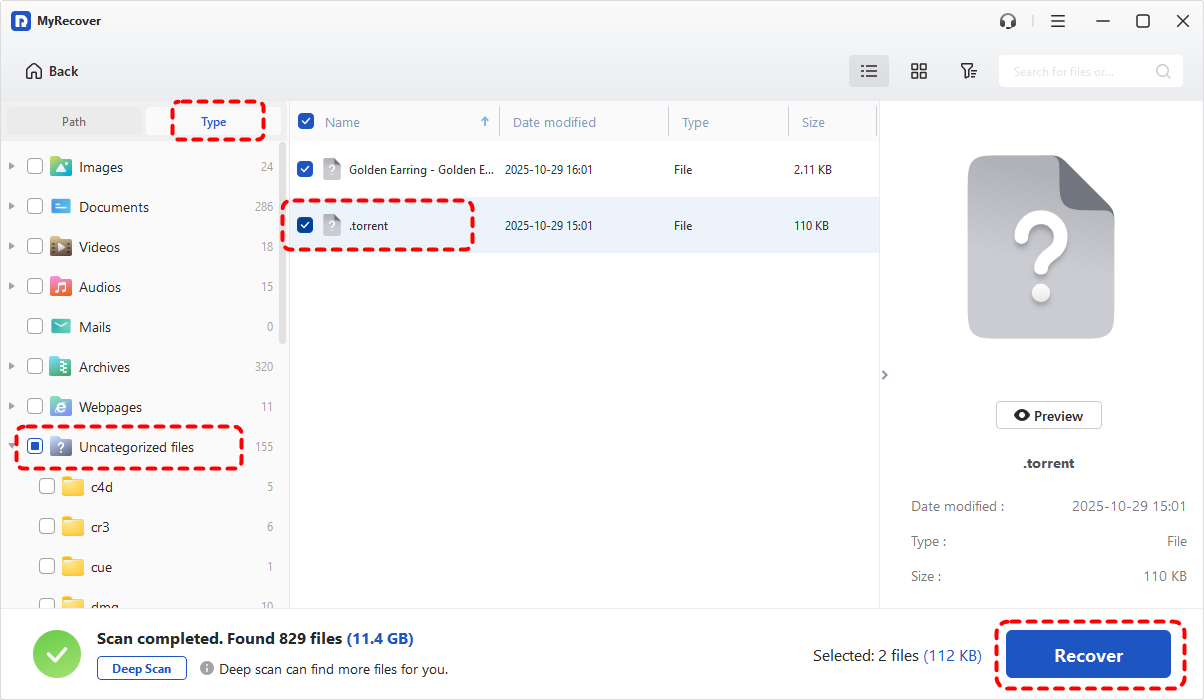
Task: Open the filter options icon
Action: pyautogui.click(x=968, y=71)
